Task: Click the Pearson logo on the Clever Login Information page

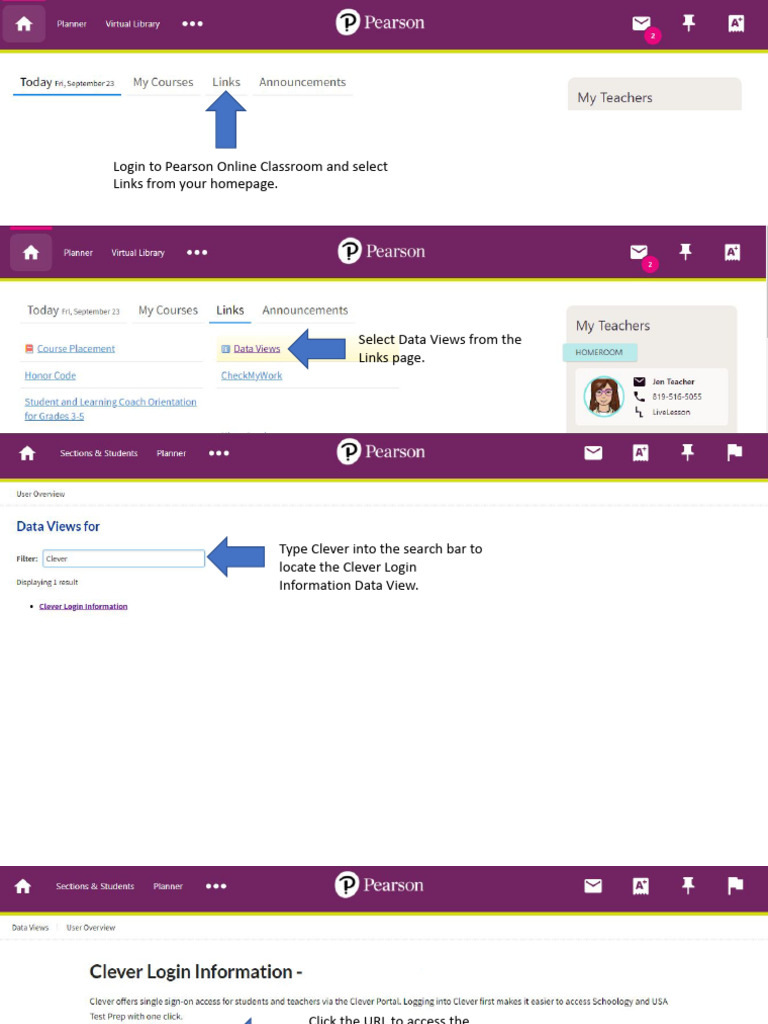Action: pos(379,885)
